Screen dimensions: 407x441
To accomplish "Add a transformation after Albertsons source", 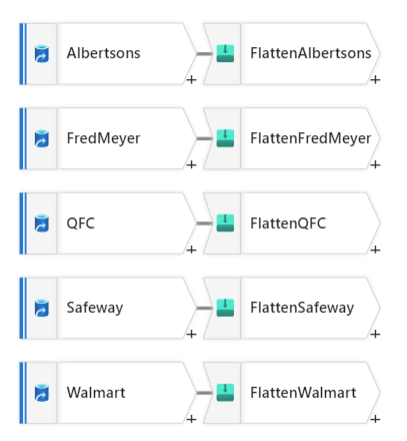I will [191, 80].
